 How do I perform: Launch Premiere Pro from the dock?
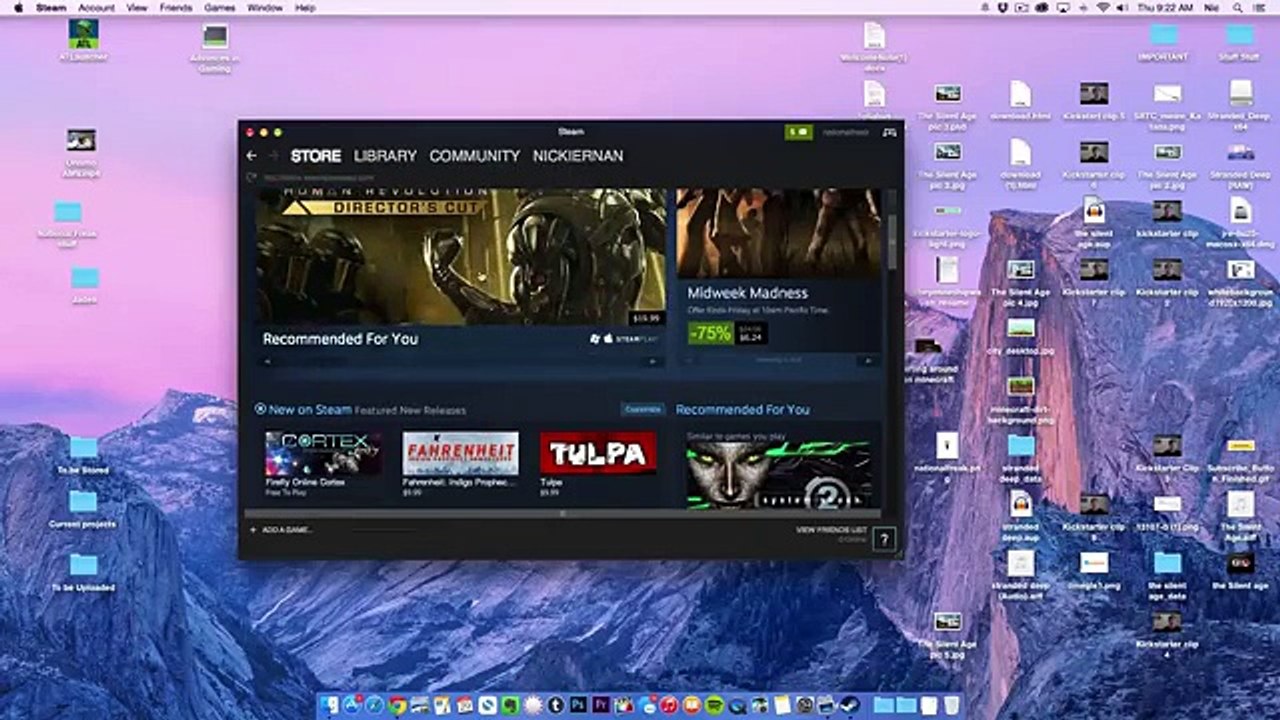(x=602, y=705)
